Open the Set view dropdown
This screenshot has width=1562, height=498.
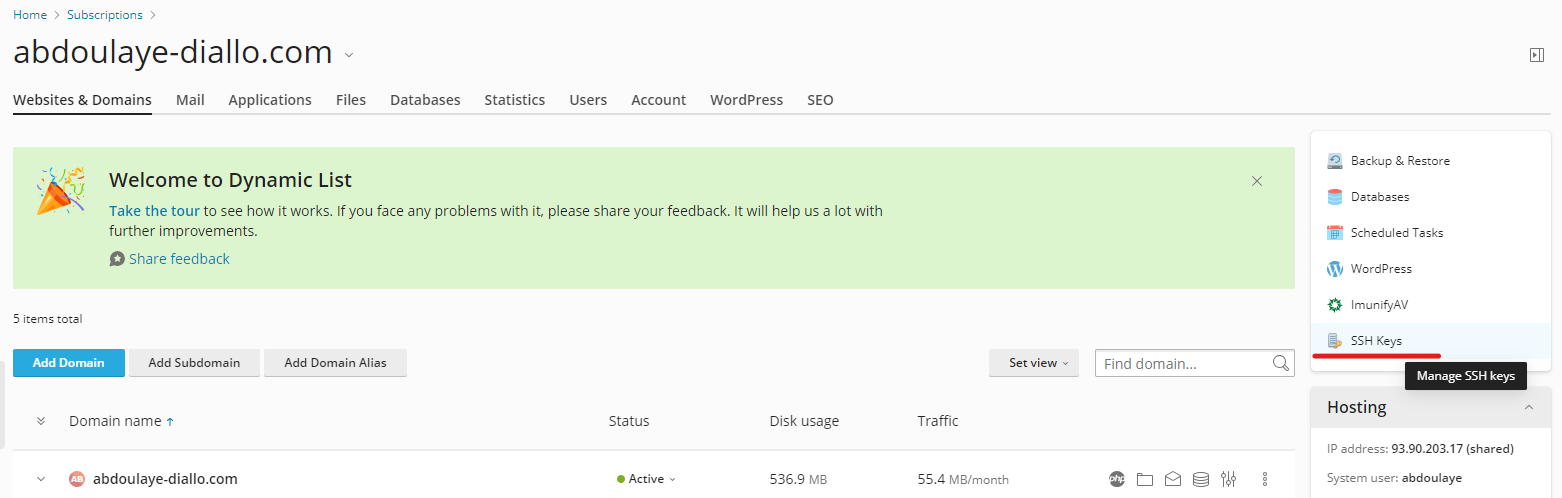coord(1033,363)
